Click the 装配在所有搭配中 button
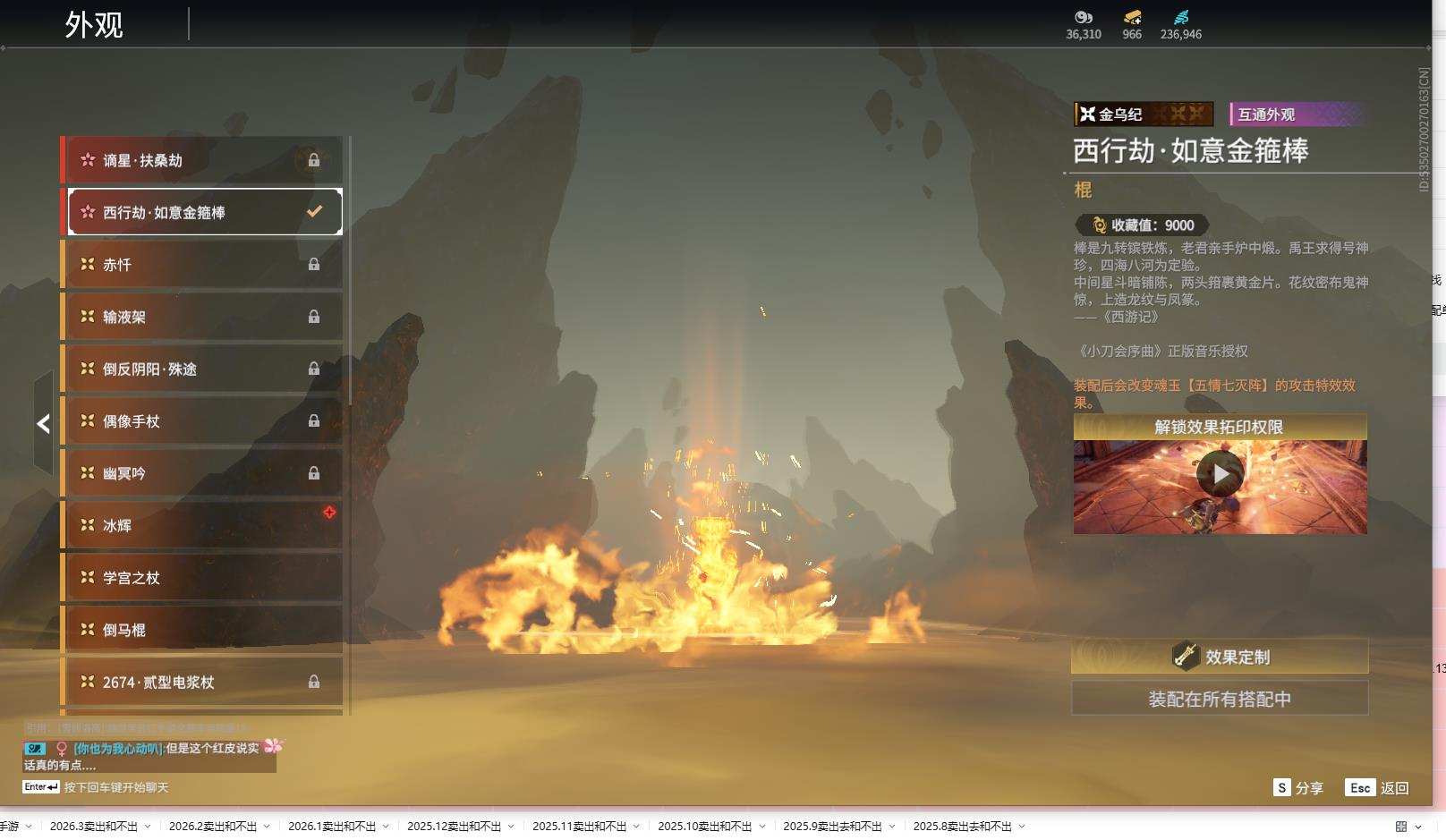This screenshot has width=1446, height=840. 1220,699
